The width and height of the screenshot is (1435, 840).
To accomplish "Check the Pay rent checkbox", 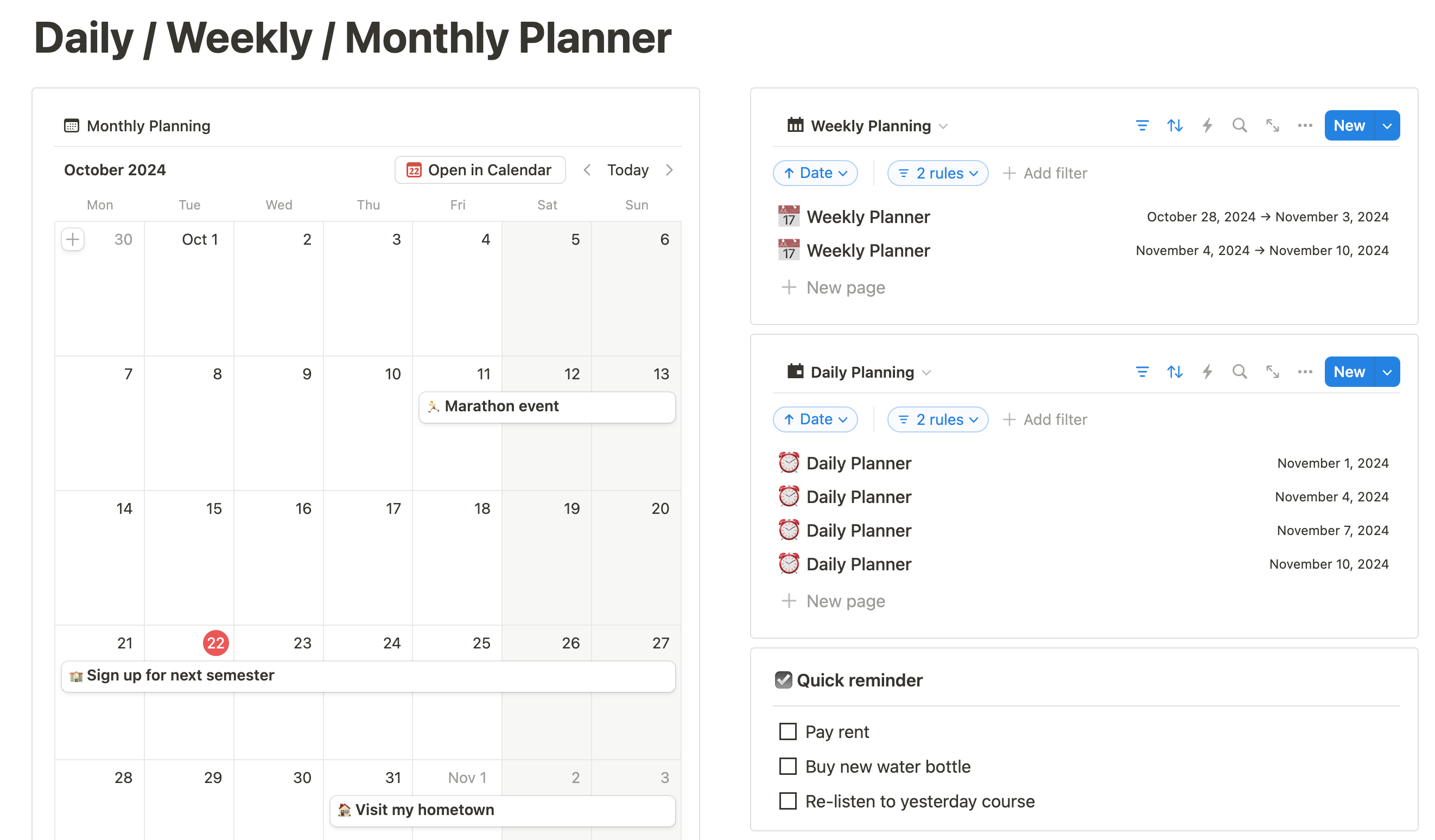I will (x=788, y=731).
